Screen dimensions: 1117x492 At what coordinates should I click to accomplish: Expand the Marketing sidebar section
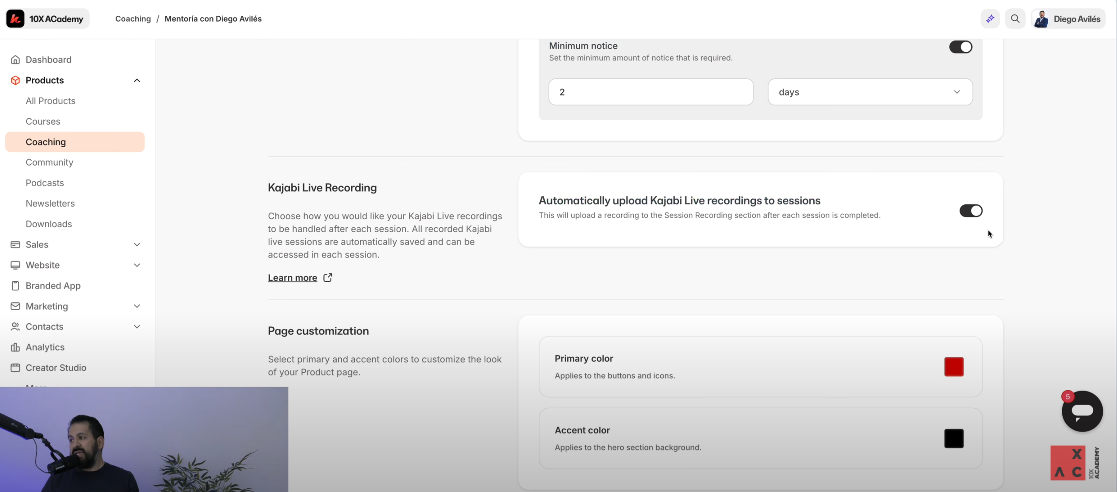(137, 306)
